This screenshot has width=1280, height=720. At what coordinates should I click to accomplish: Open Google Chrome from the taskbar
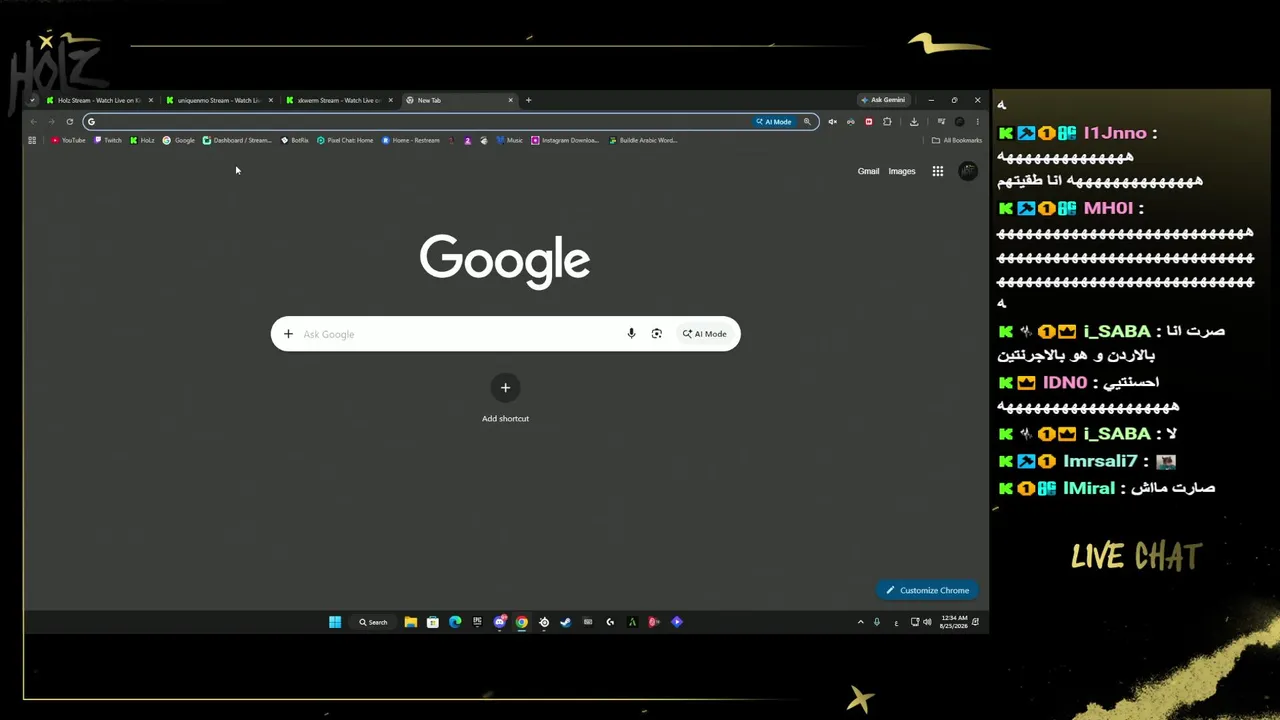(522, 622)
